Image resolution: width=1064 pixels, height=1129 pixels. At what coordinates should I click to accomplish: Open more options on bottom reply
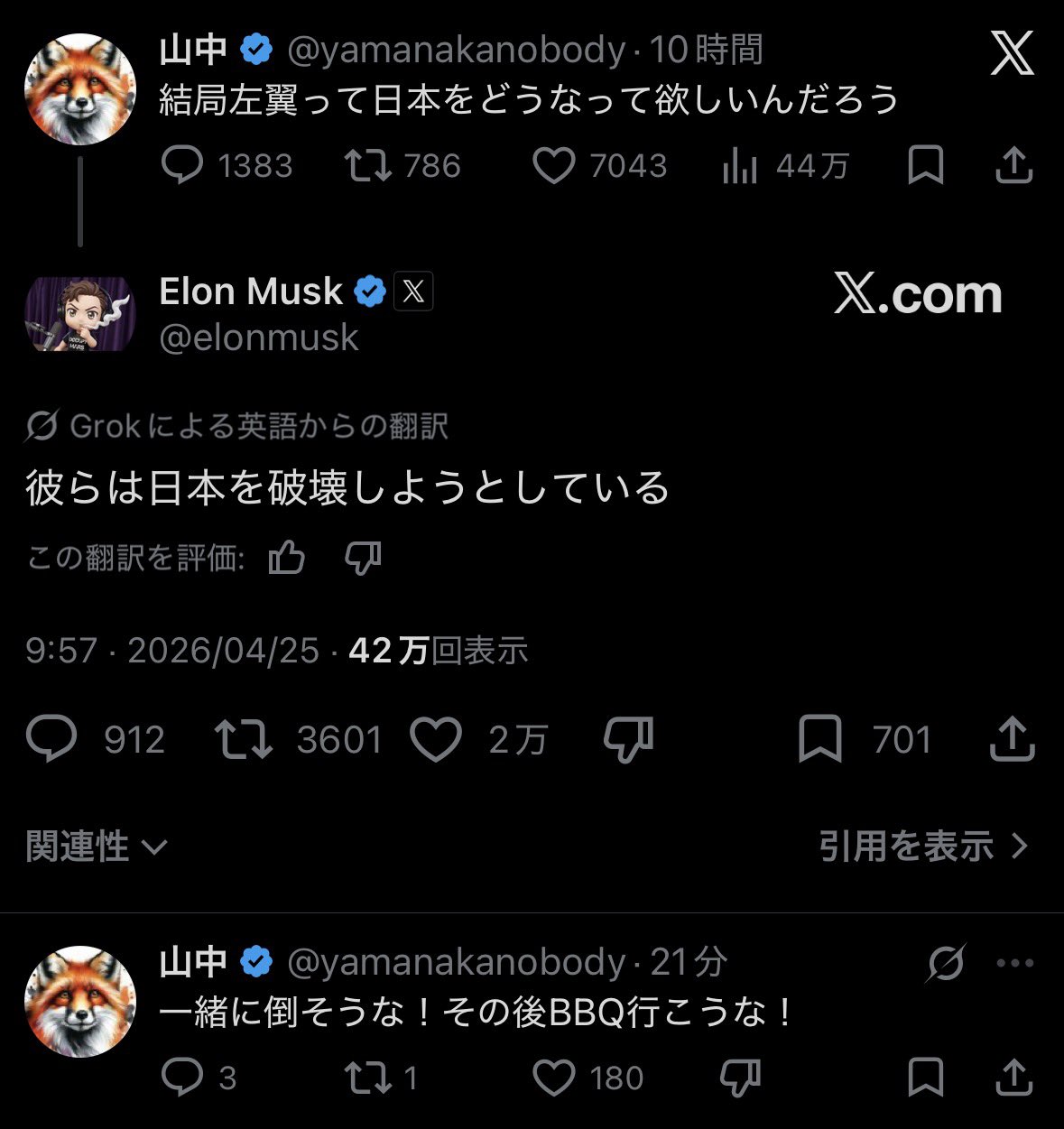tap(1015, 963)
